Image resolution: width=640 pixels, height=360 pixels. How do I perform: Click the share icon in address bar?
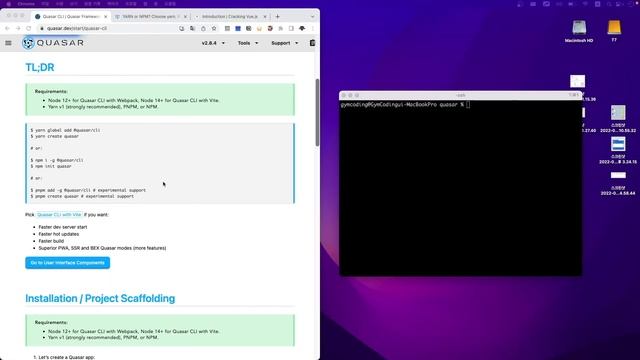click(x=203, y=28)
